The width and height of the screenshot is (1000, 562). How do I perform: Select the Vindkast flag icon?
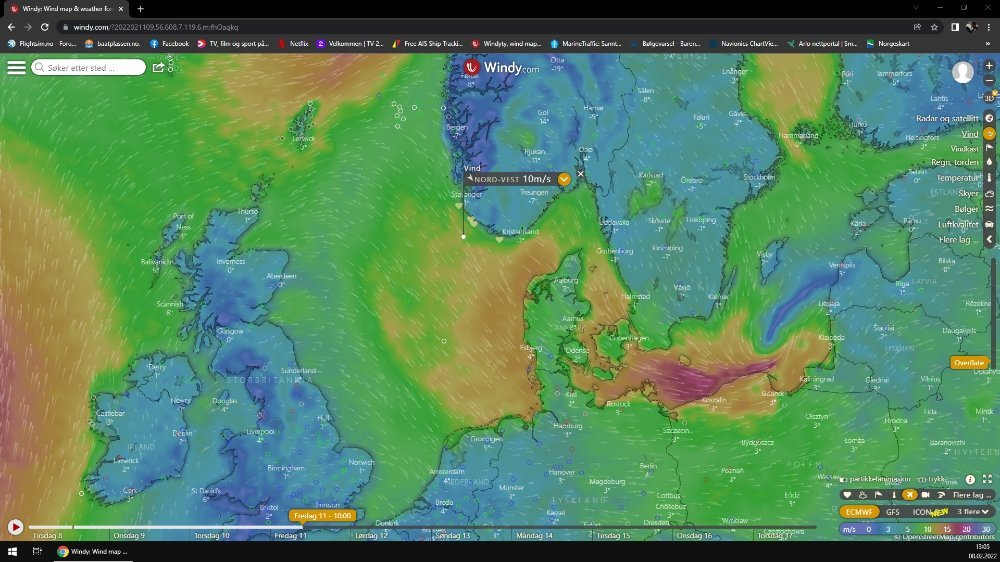(x=989, y=148)
